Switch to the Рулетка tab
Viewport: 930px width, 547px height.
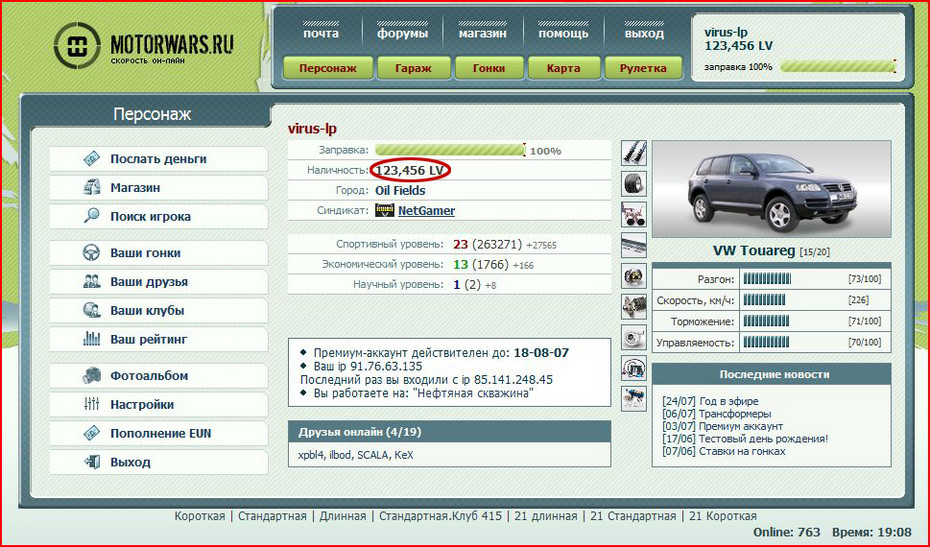[643, 68]
